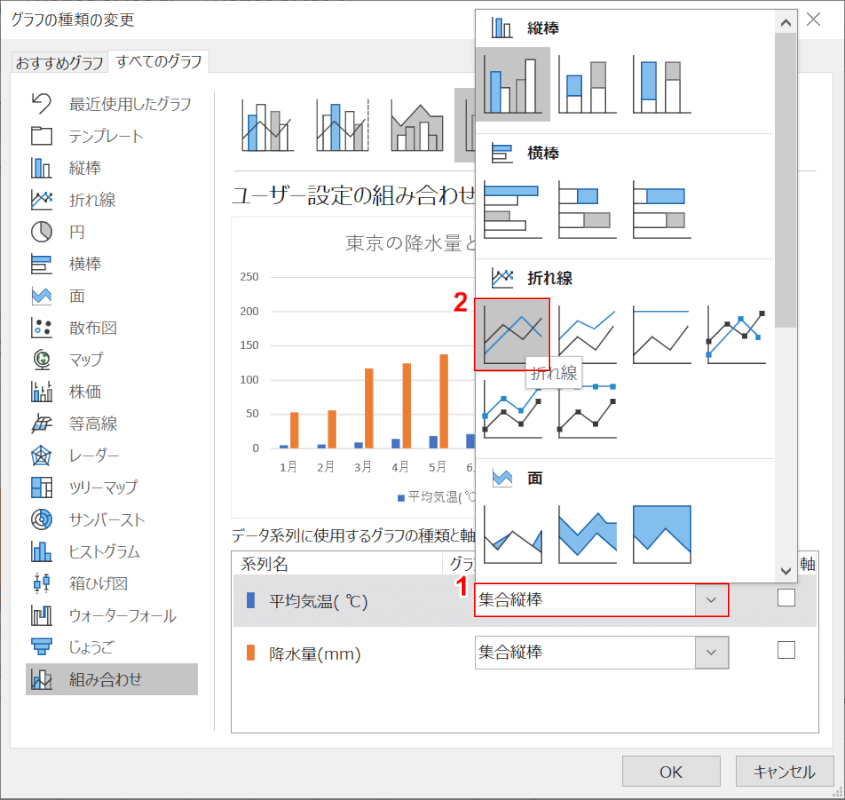Viewport: 845px width, 800px height.
Task: Select the basic area (面) chart icon
Action: coord(512,534)
